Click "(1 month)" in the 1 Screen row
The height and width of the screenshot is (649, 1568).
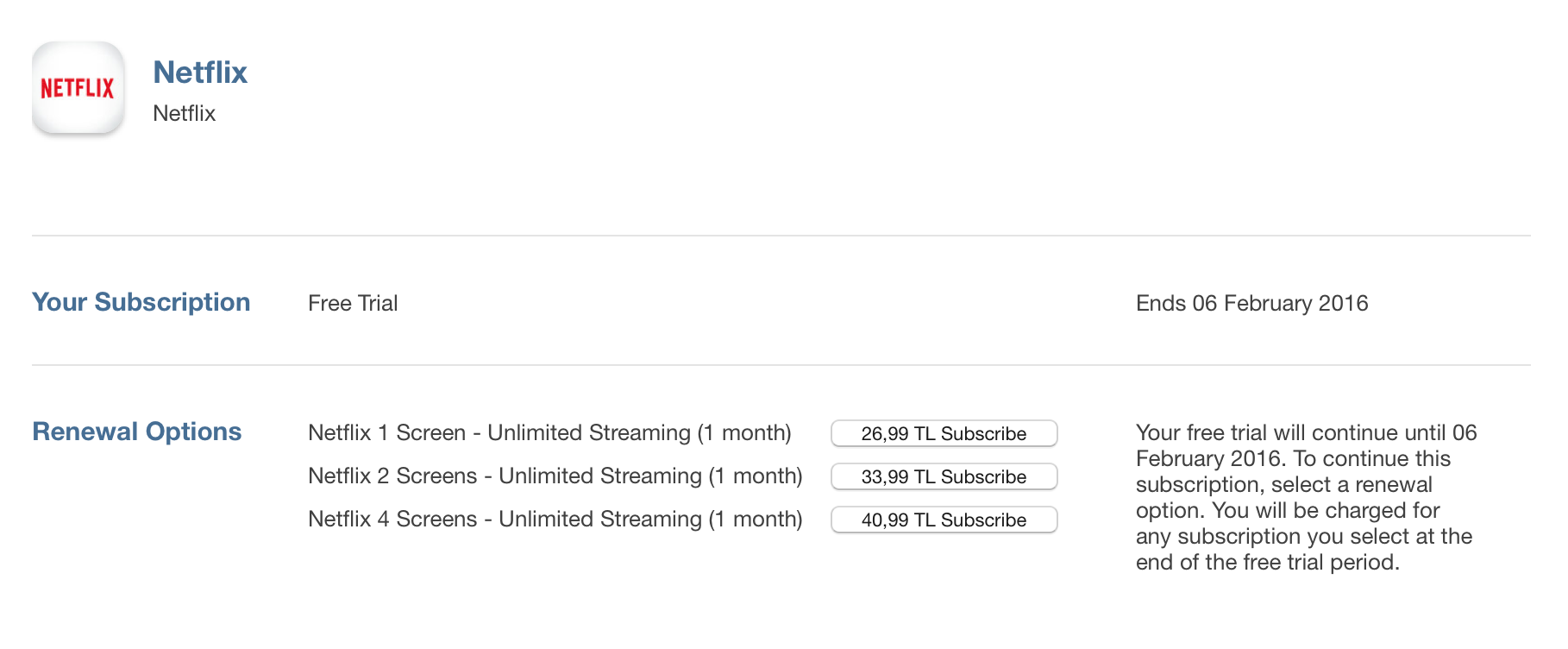(x=744, y=432)
